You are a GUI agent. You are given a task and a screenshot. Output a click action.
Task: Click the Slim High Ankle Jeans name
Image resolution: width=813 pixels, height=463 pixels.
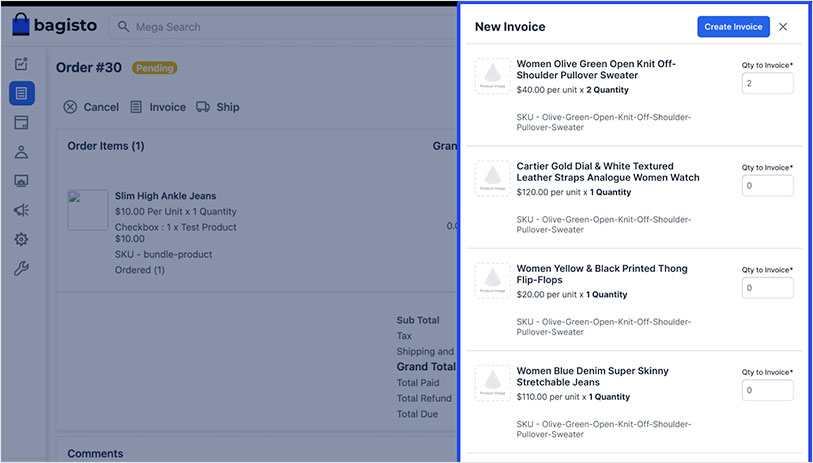(165, 196)
